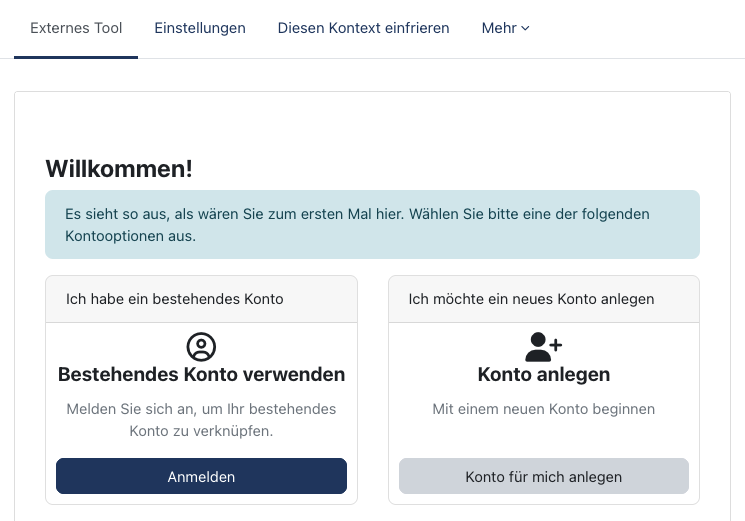This screenshot has width=745, height=521.
Task: Click the add-user plus icon
Action: point(544,347)
